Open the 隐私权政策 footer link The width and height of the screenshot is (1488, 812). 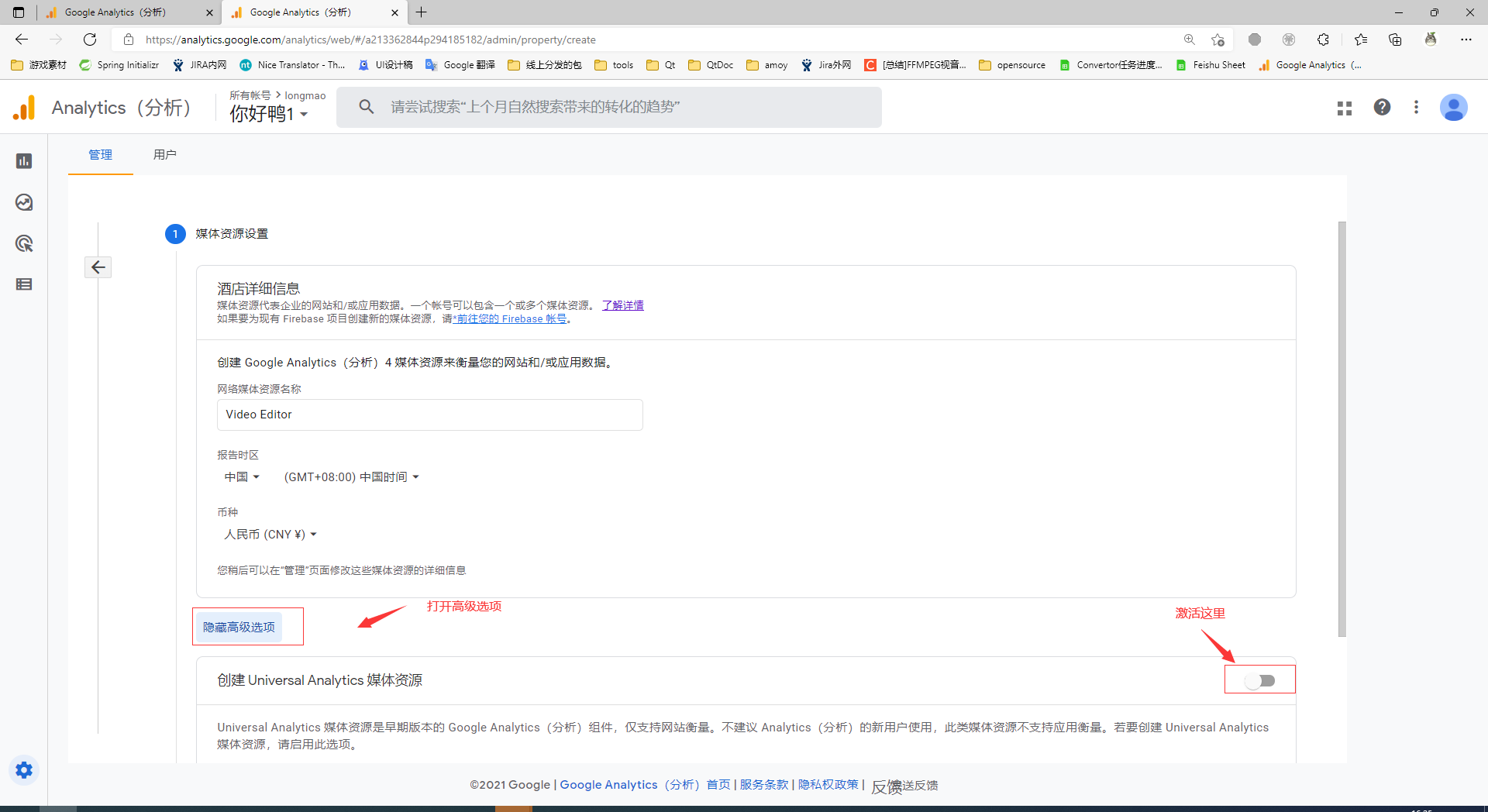[x=828, y=784]
